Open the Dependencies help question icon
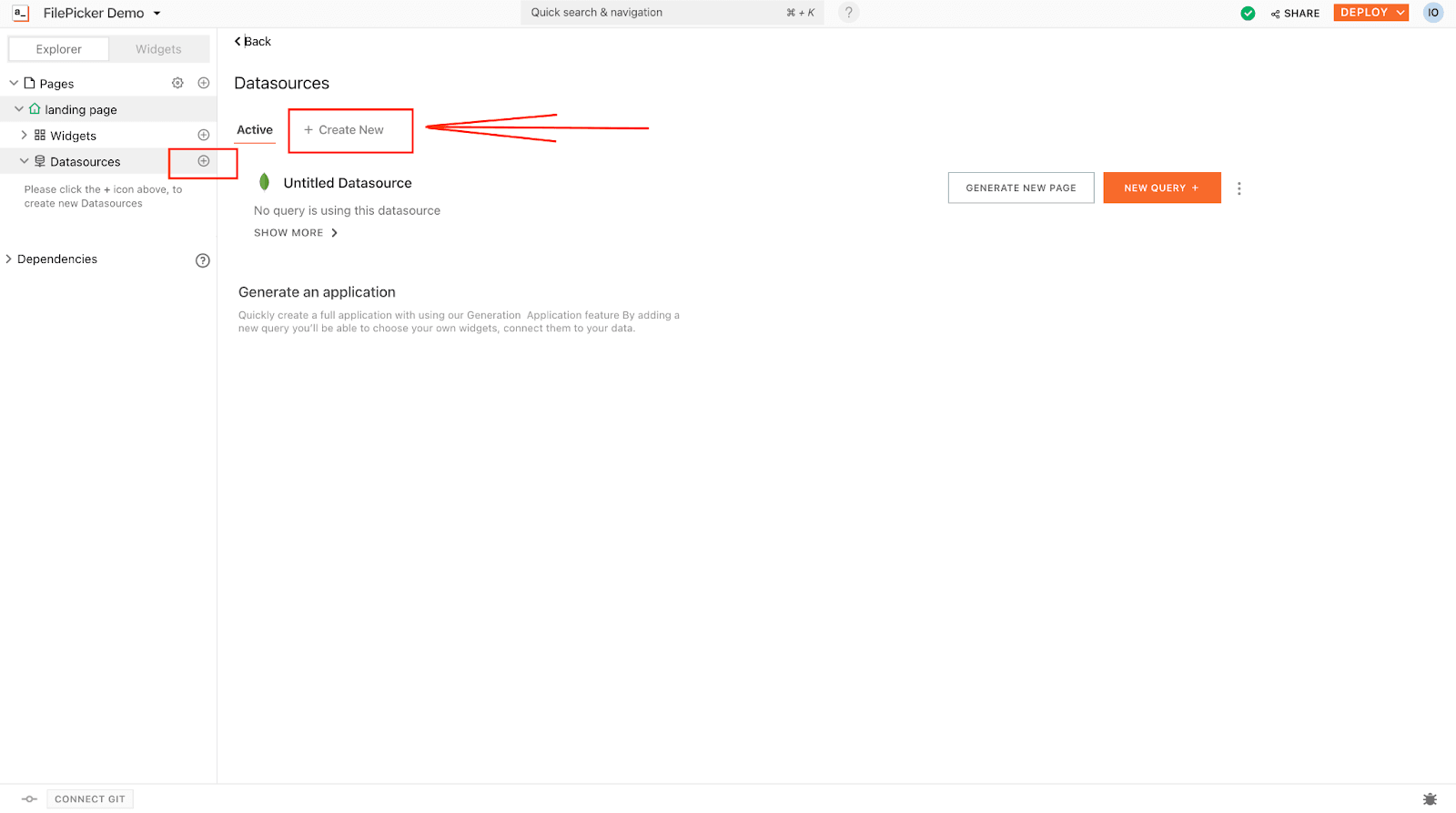 203,260
